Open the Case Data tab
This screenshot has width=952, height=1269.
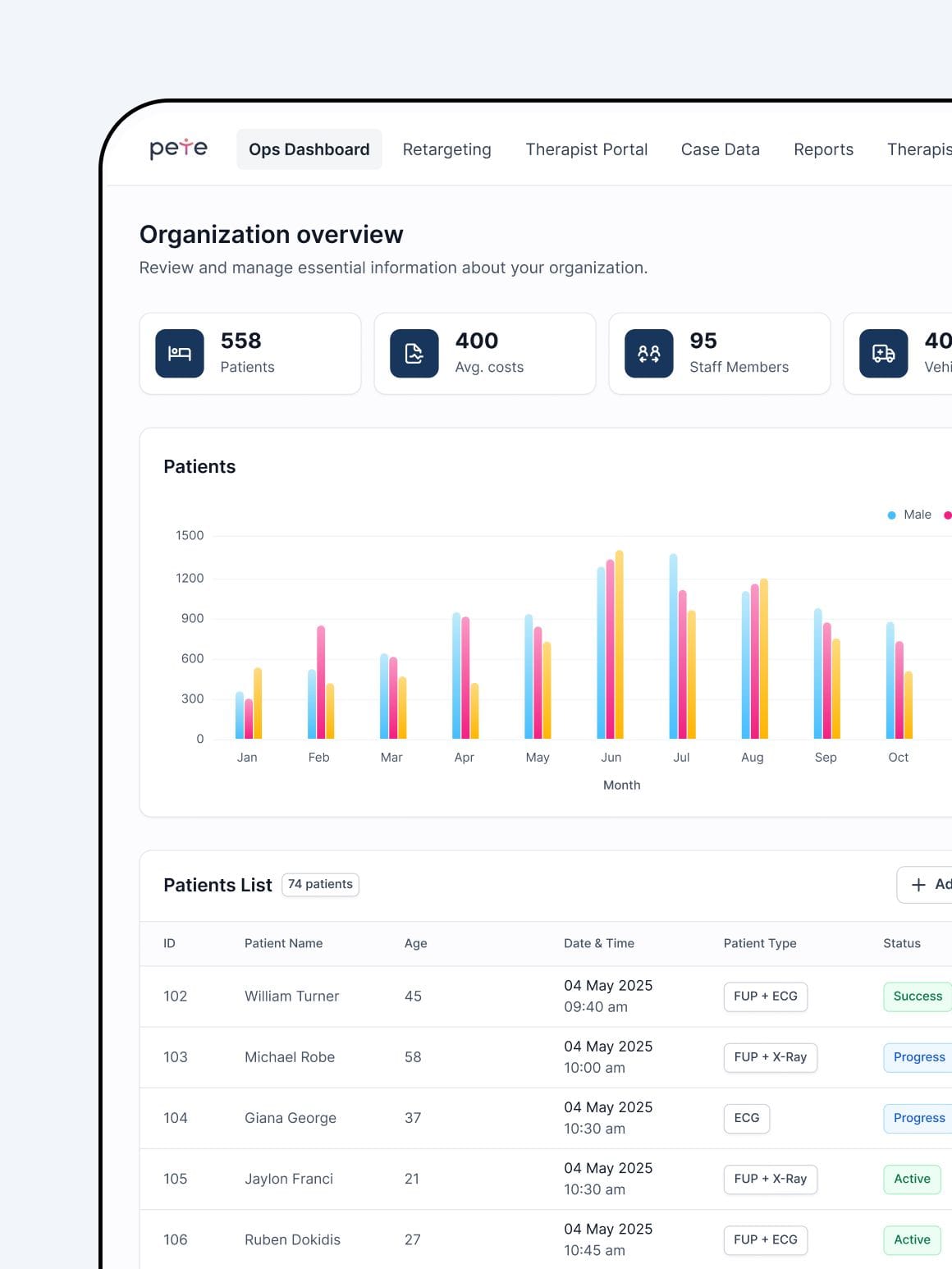coord(720,149)
